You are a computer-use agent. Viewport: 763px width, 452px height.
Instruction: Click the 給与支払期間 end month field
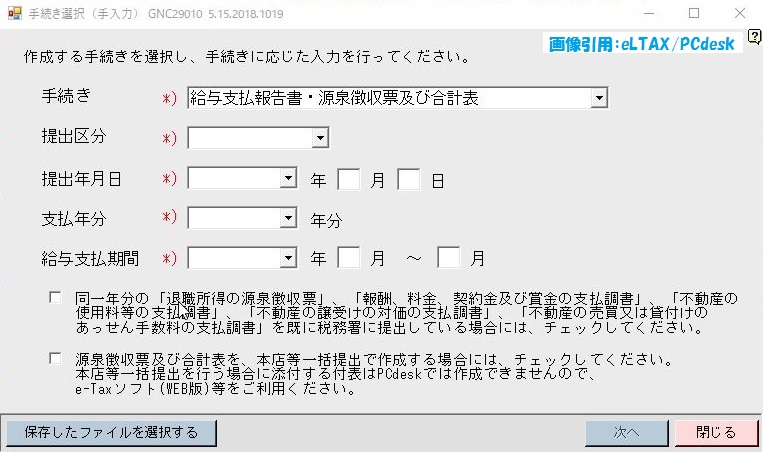[449, 257]
